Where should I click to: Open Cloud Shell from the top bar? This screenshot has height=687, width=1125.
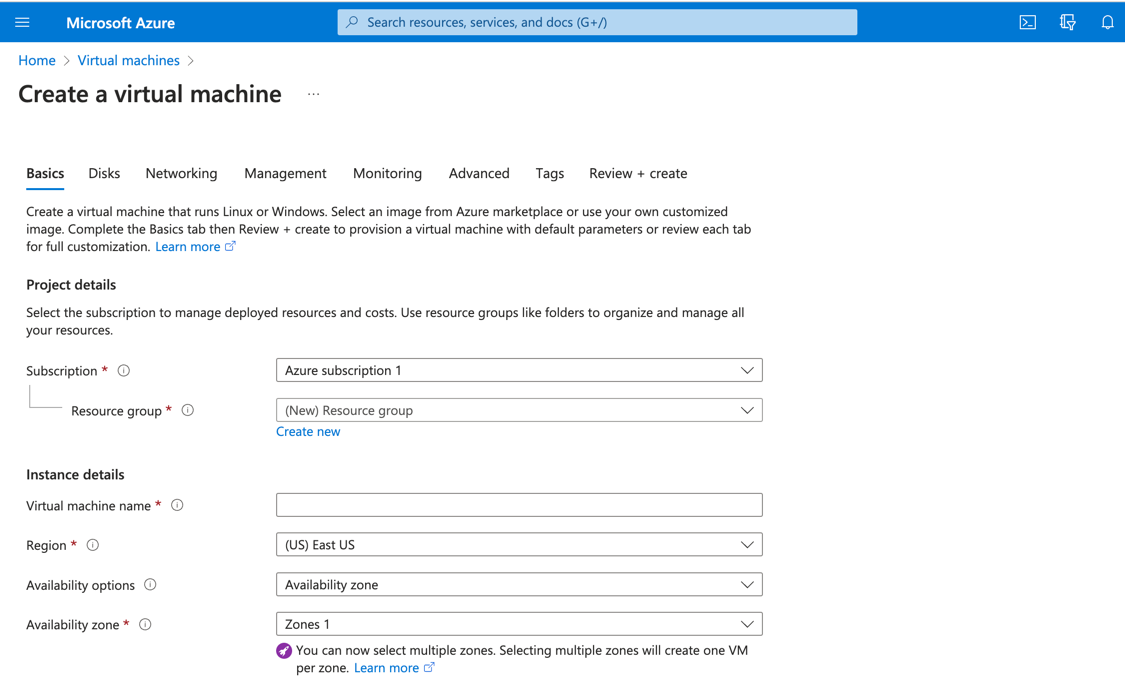pyautogui.click(x=1027, y=22)
